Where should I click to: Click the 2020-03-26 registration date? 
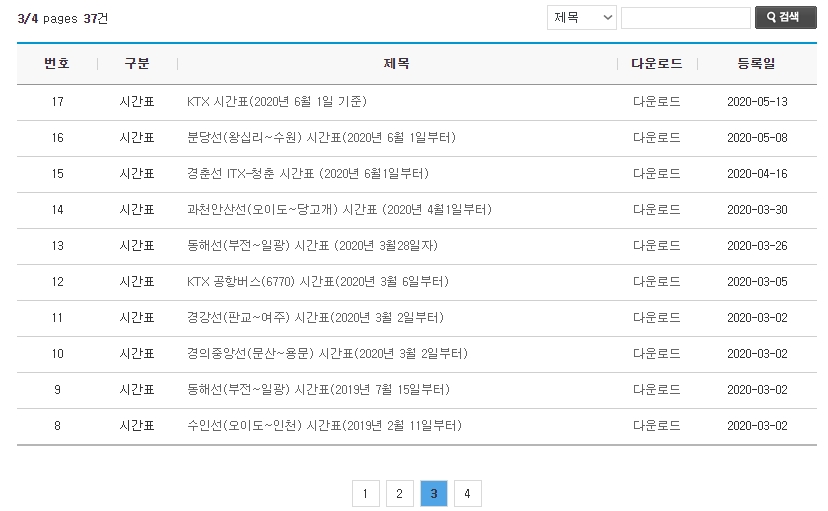point(757,245)
